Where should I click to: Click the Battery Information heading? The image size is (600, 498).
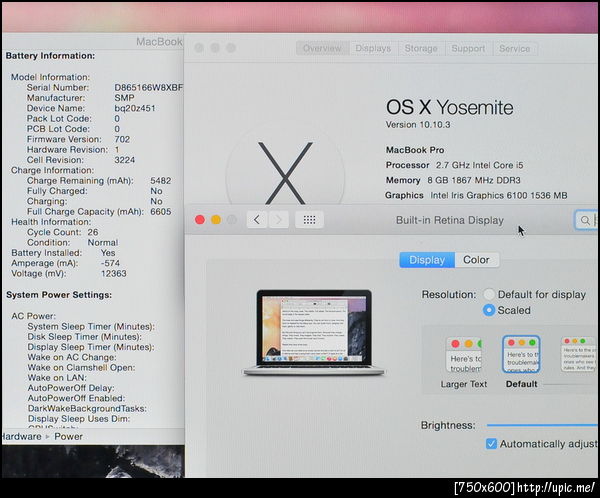(51, 56)
